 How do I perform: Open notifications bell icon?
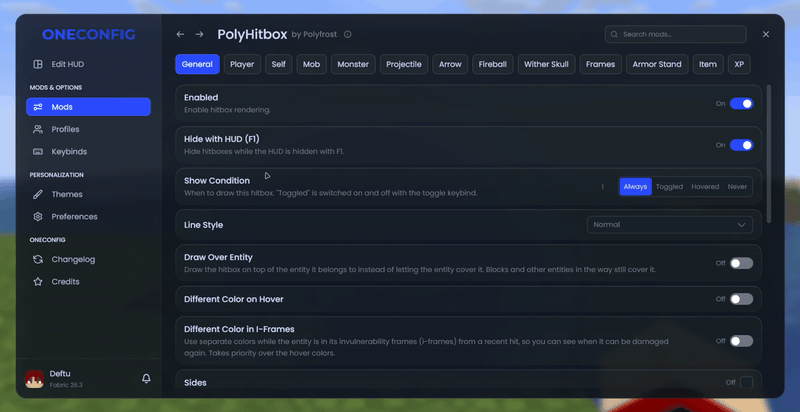[x=146, y=378]
